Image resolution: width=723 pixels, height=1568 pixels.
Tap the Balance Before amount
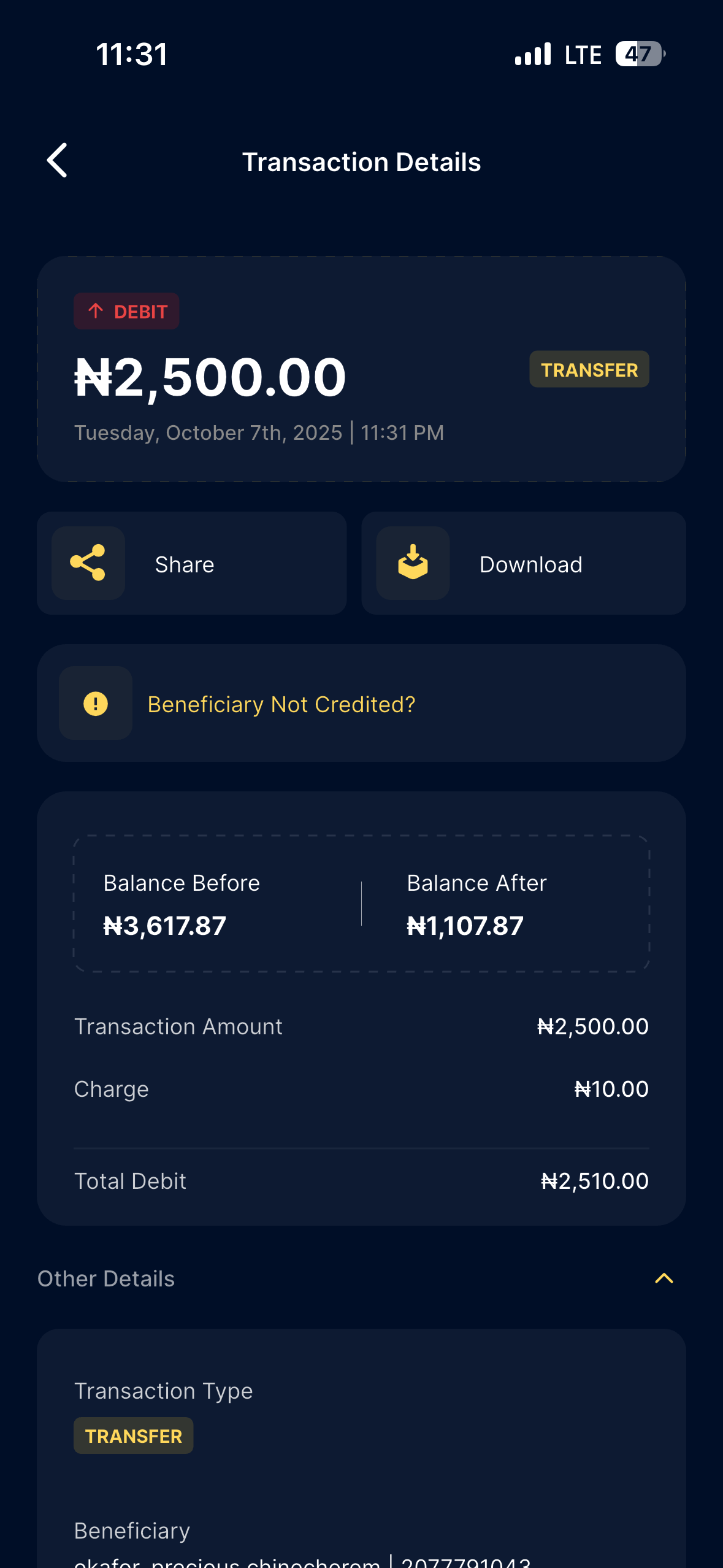click(165, 926)
